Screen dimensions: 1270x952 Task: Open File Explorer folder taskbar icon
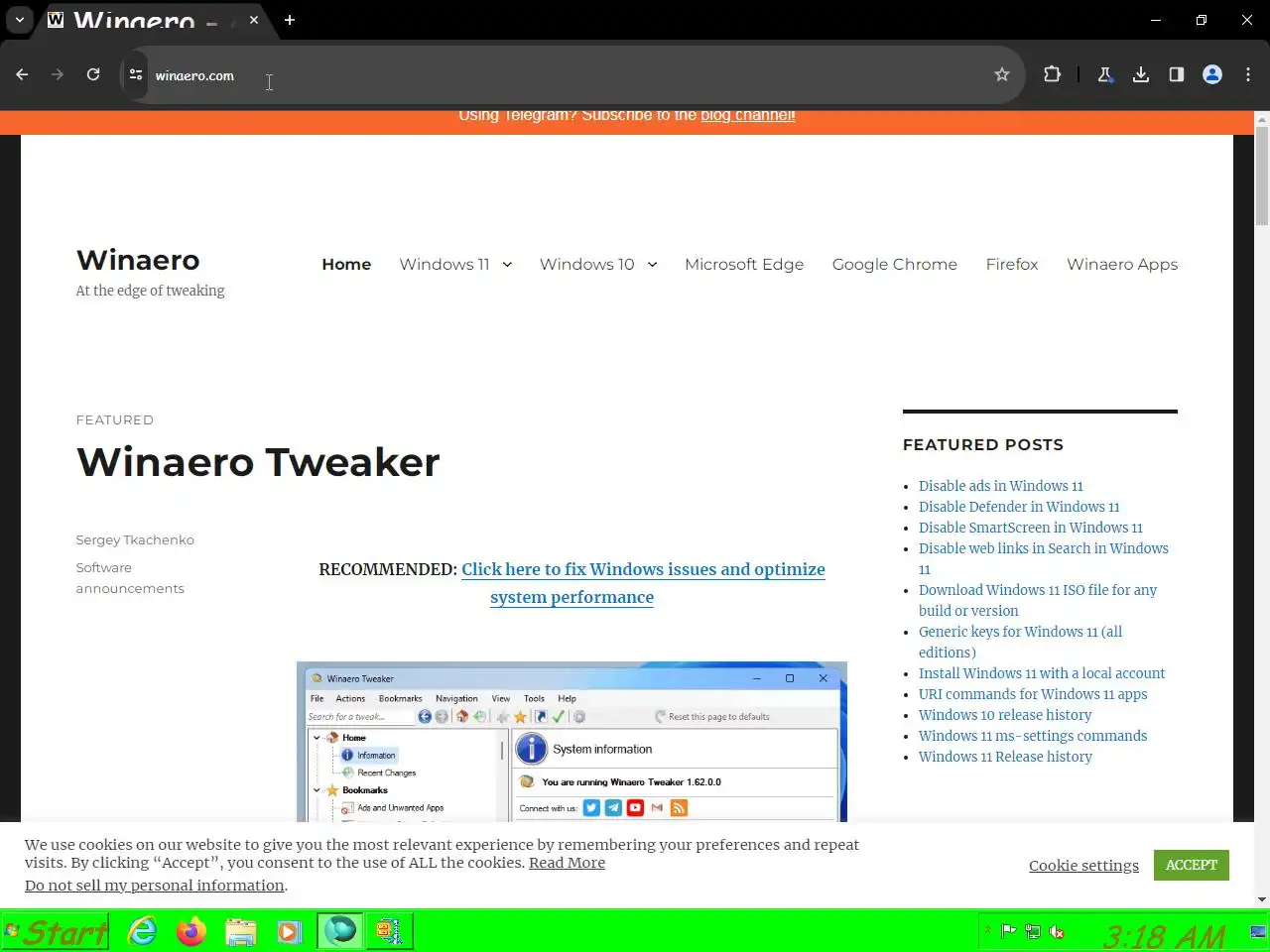coord(241,931)
